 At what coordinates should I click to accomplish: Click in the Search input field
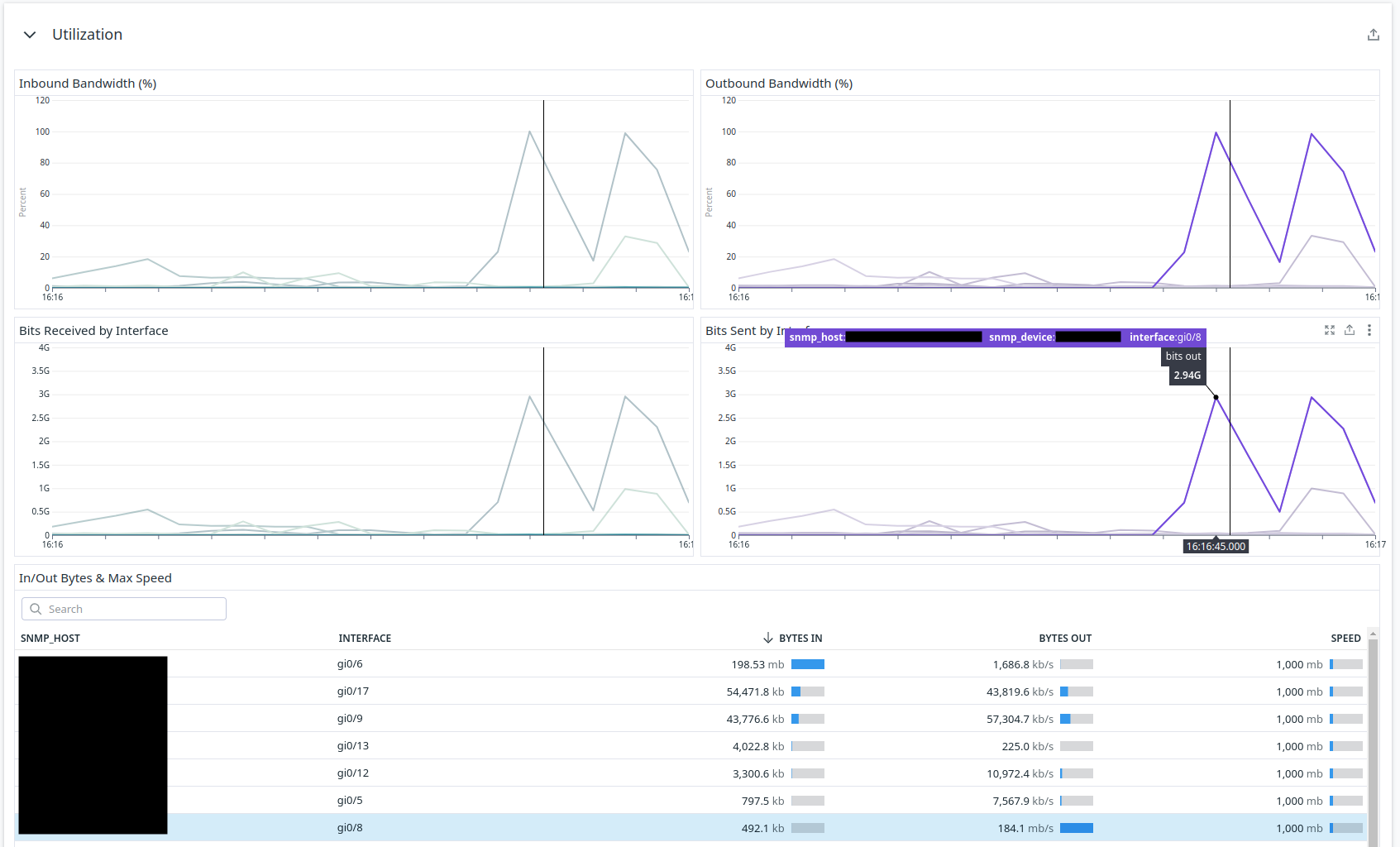pos(124,609)
